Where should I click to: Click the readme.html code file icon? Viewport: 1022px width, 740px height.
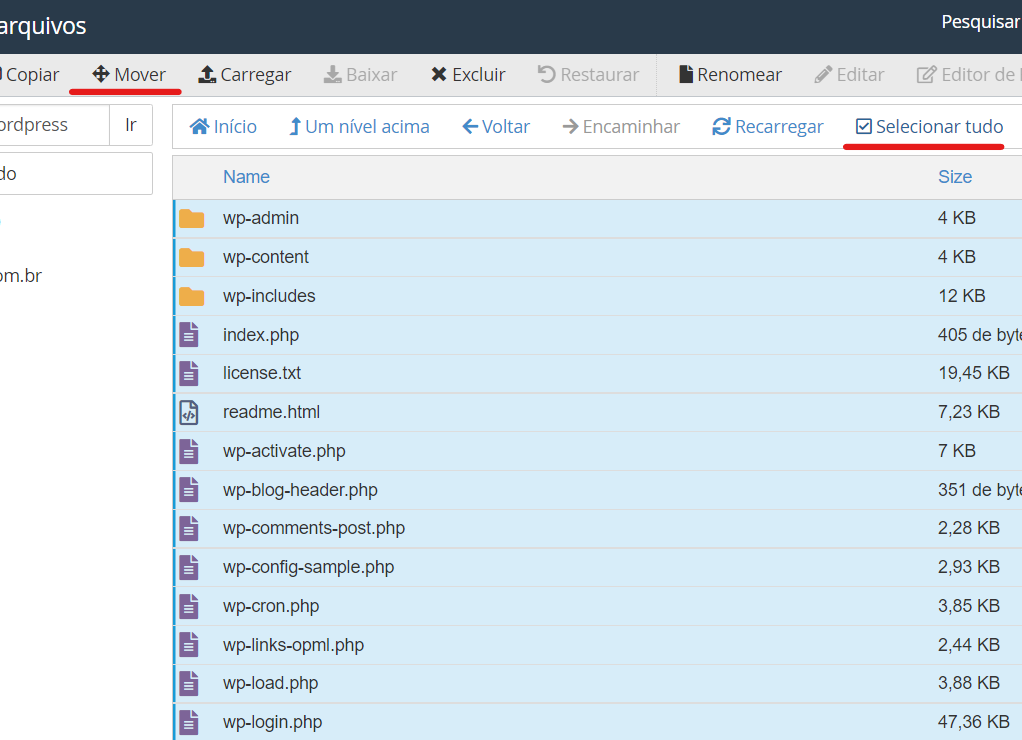tap(189, 412)
